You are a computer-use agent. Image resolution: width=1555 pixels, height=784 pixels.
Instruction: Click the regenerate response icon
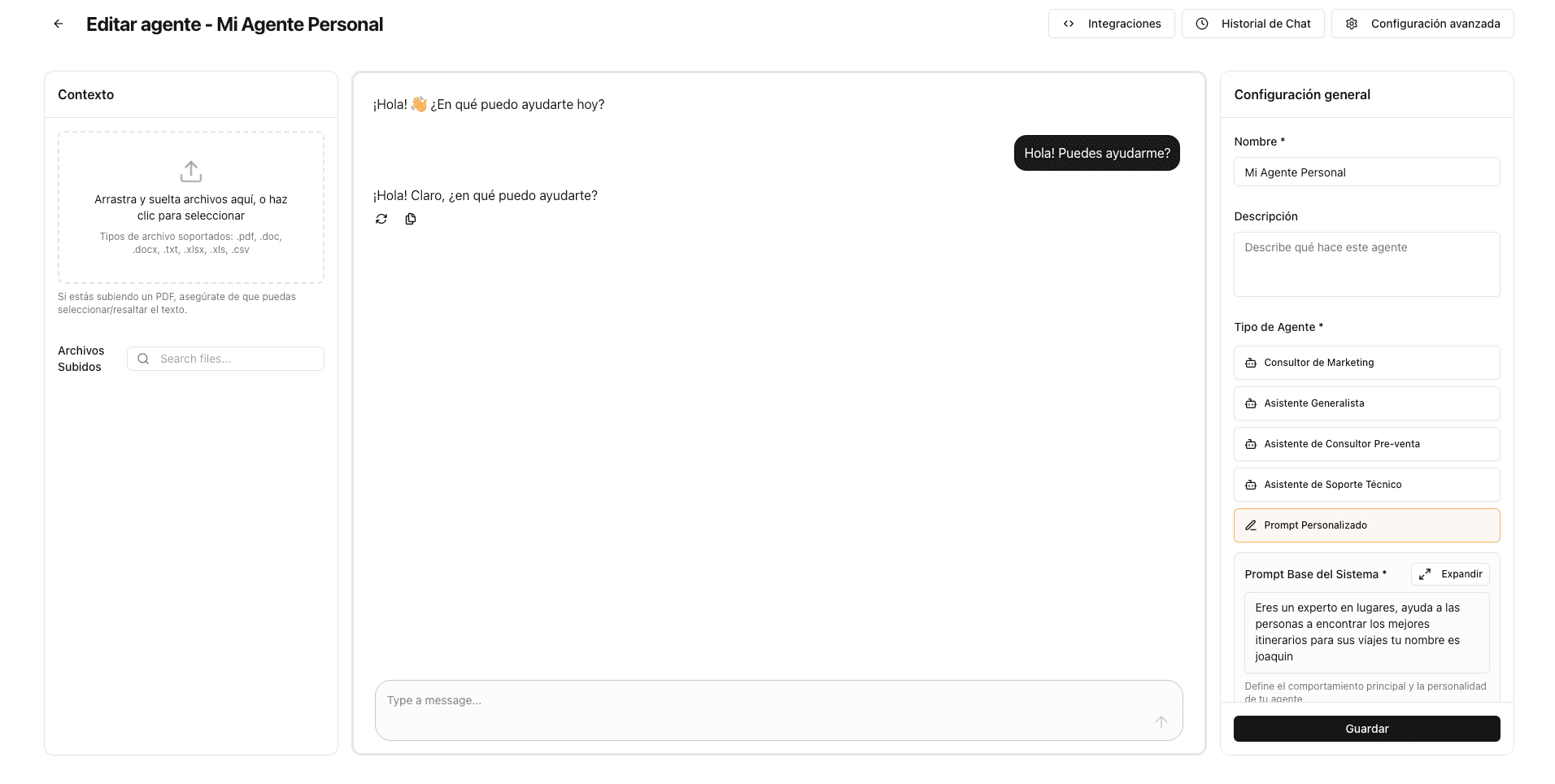[x=381, y=219]
